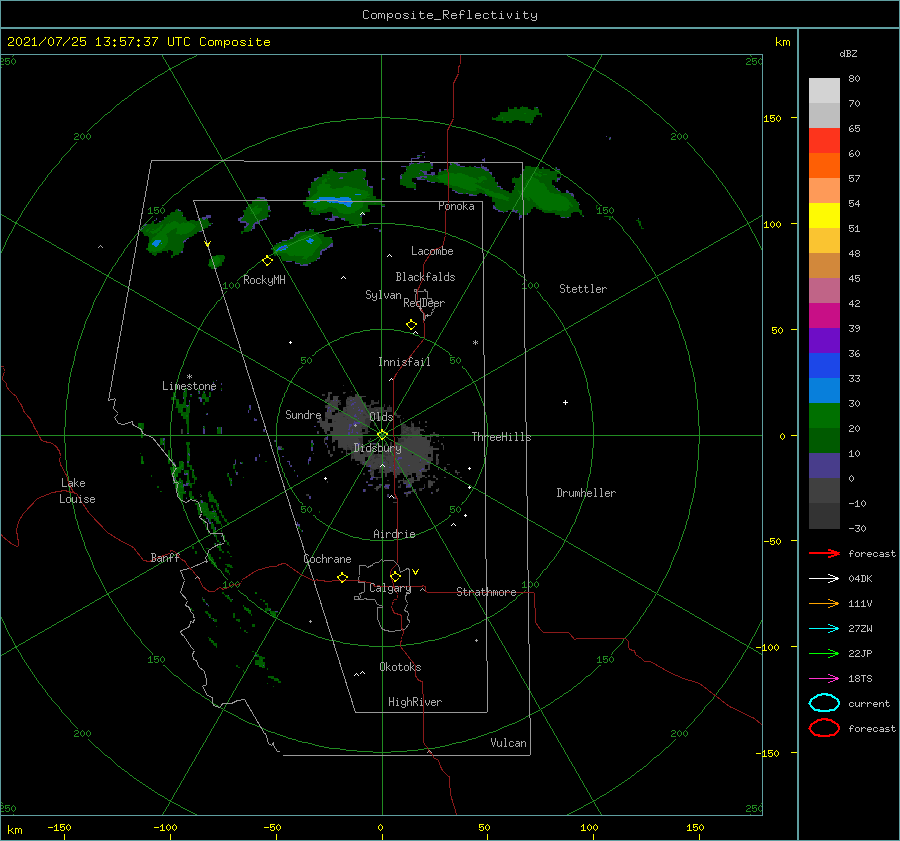Select the orange 111V arrow symbol
900x841 pixels.
824,603
